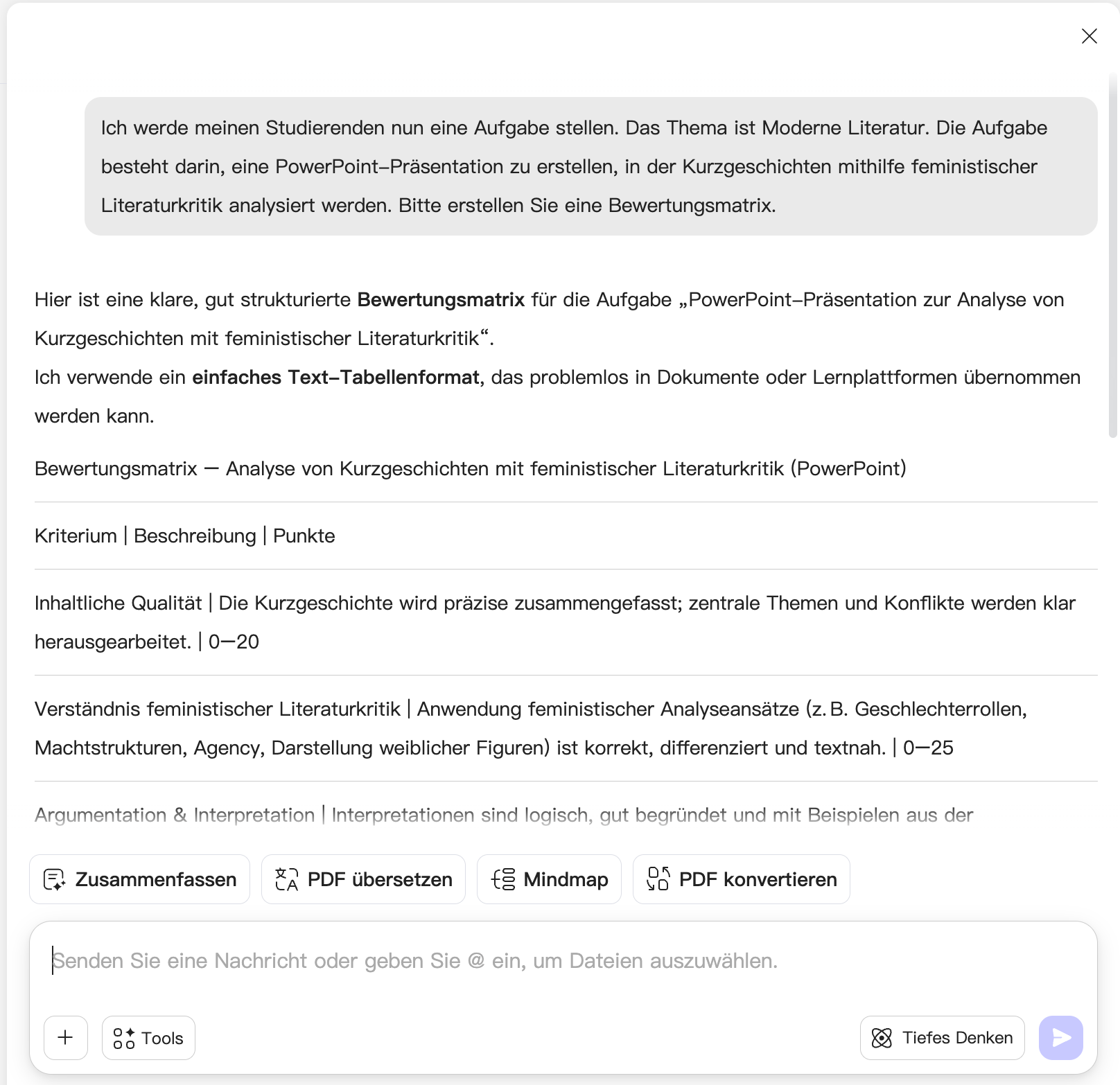Screen dimensions: 1120x1085
Task: Open the Tools menu
Action: 148,1037
